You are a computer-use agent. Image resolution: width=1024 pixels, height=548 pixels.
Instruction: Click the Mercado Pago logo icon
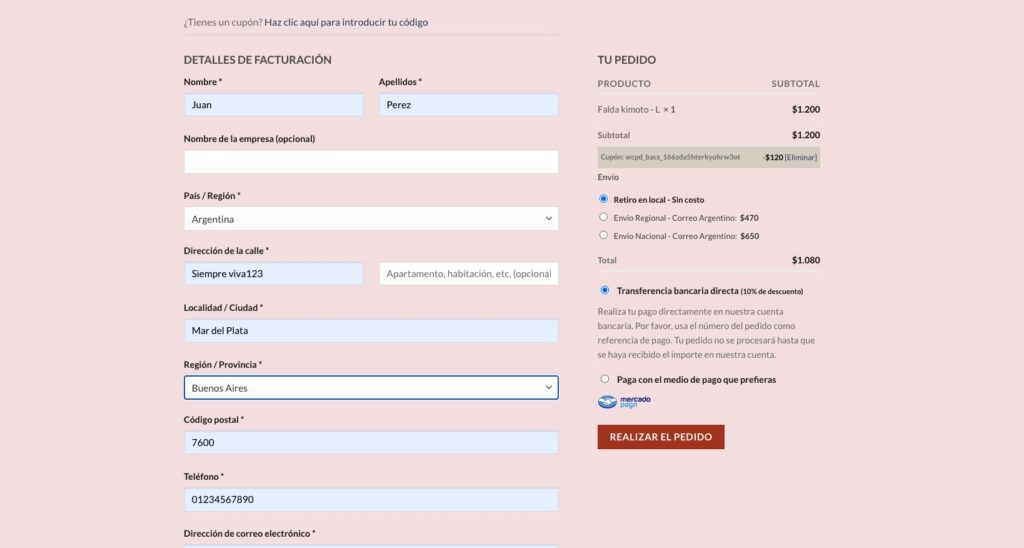pyautogui.click(x=624, y=402)
